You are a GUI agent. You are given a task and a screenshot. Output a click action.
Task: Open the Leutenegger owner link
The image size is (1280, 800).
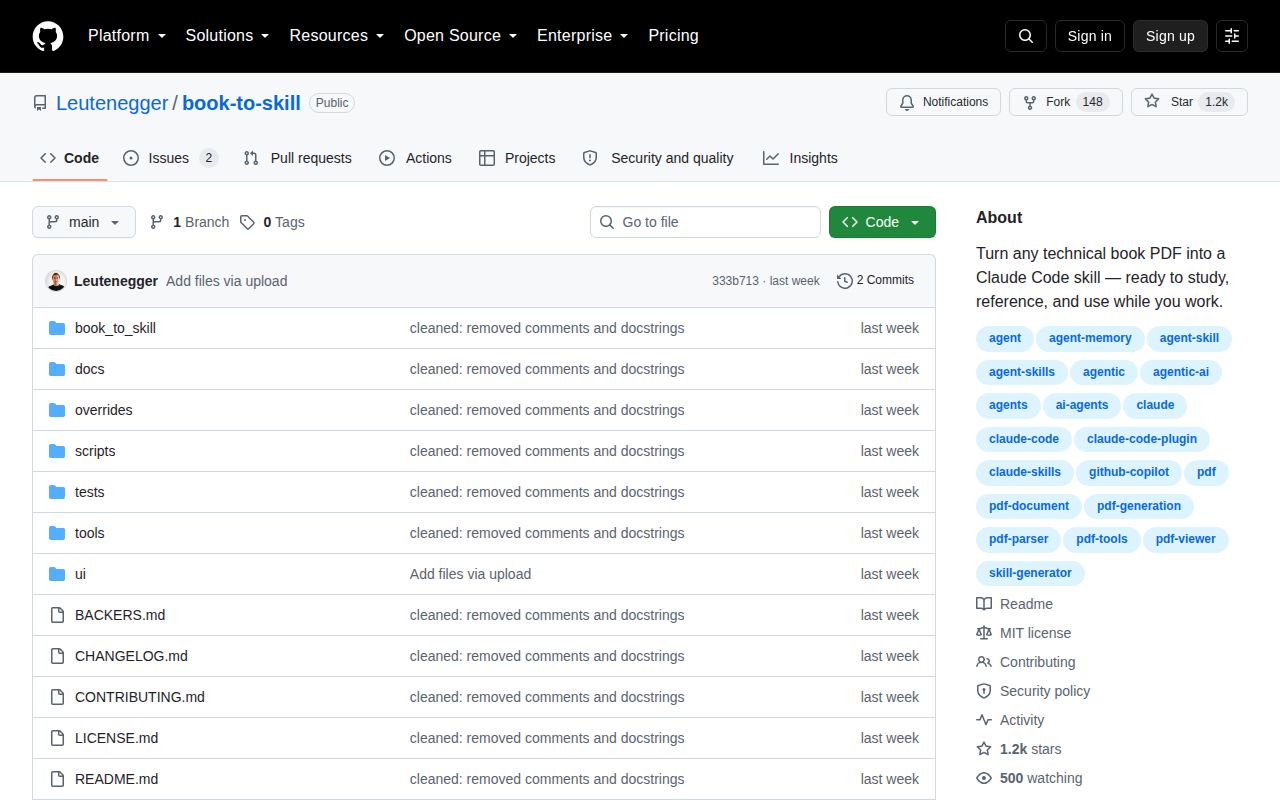click(112, 103)
